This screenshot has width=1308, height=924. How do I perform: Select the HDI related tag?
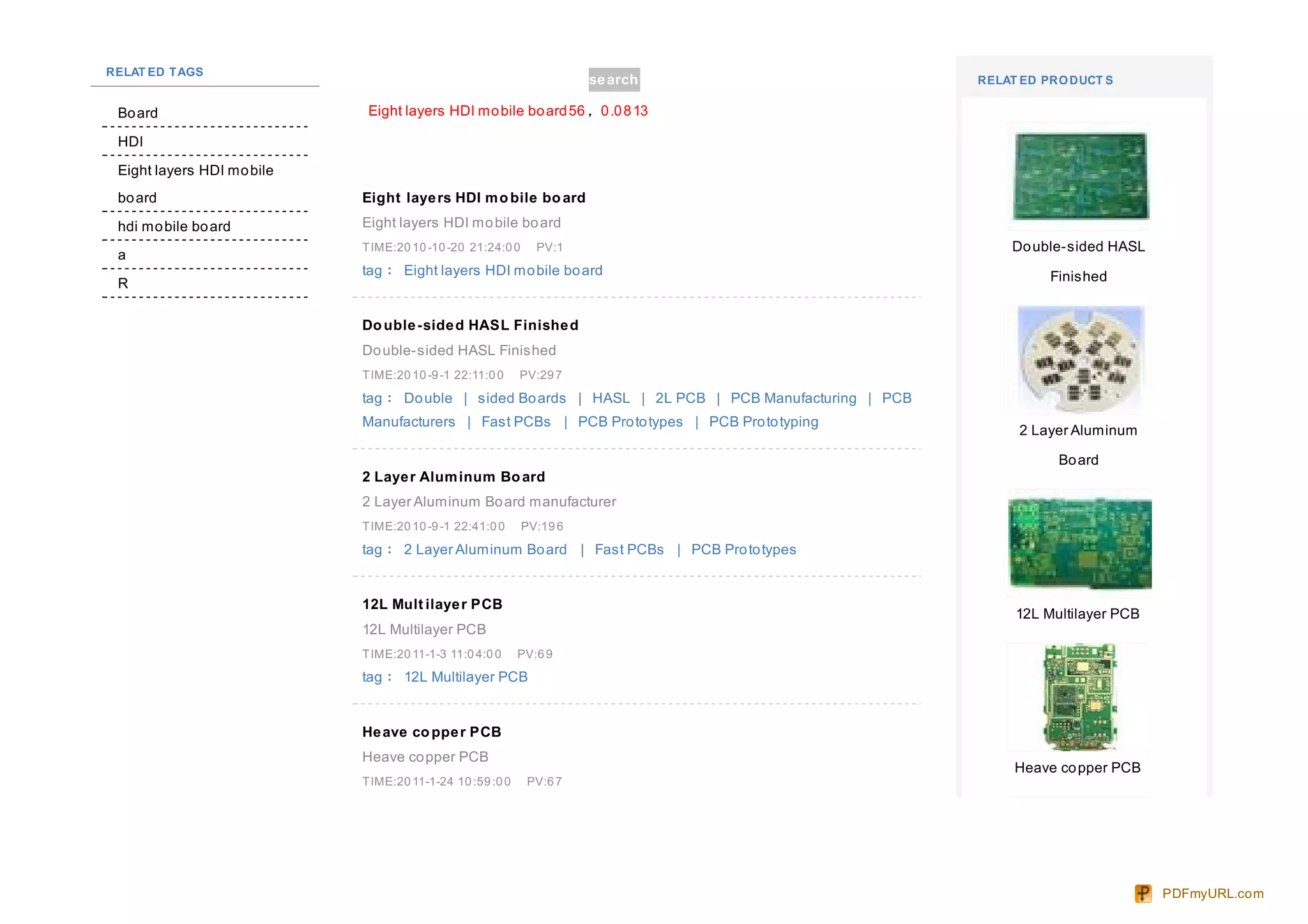[130, 142]
